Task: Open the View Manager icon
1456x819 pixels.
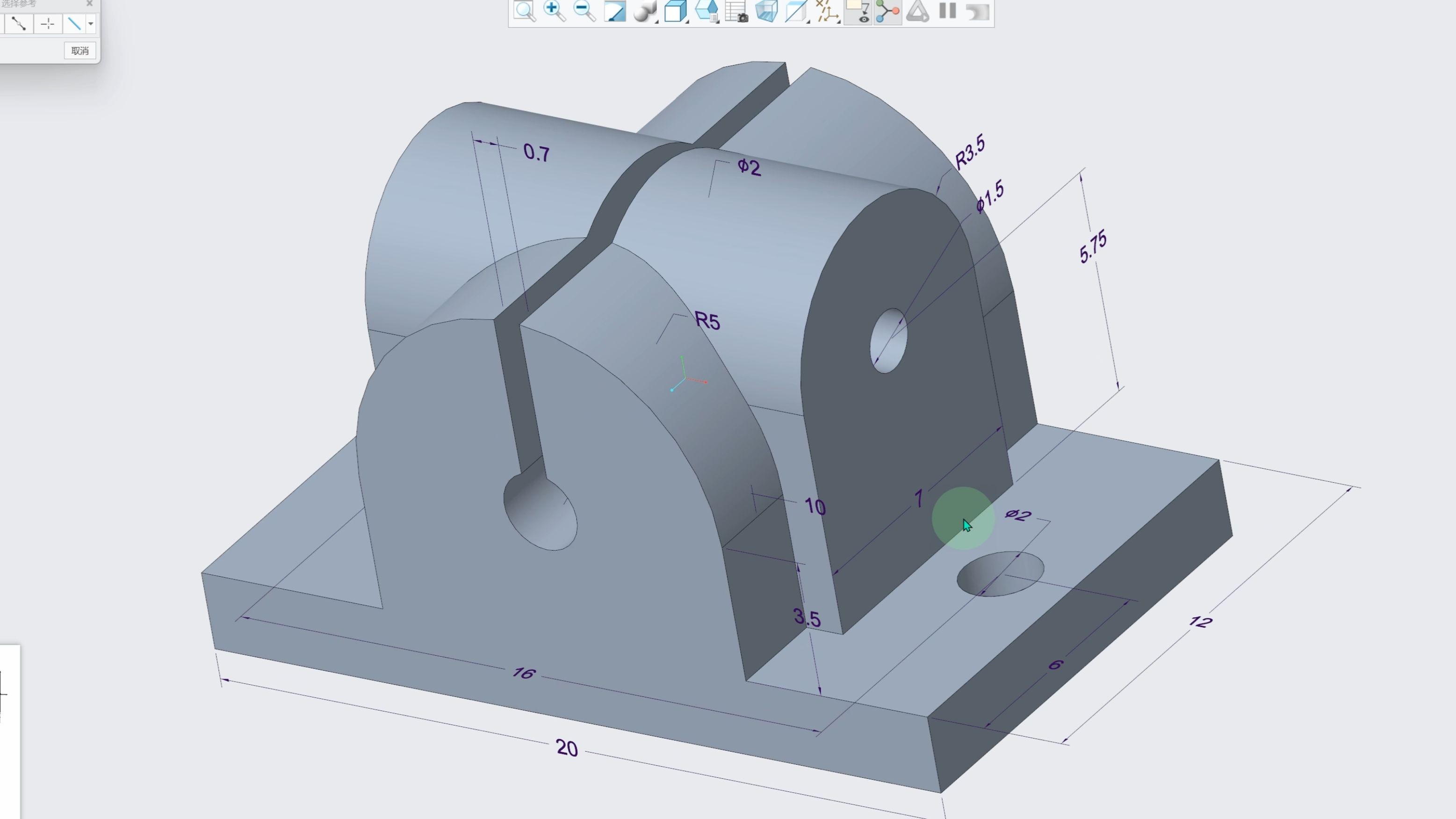Action: point(706,11)
